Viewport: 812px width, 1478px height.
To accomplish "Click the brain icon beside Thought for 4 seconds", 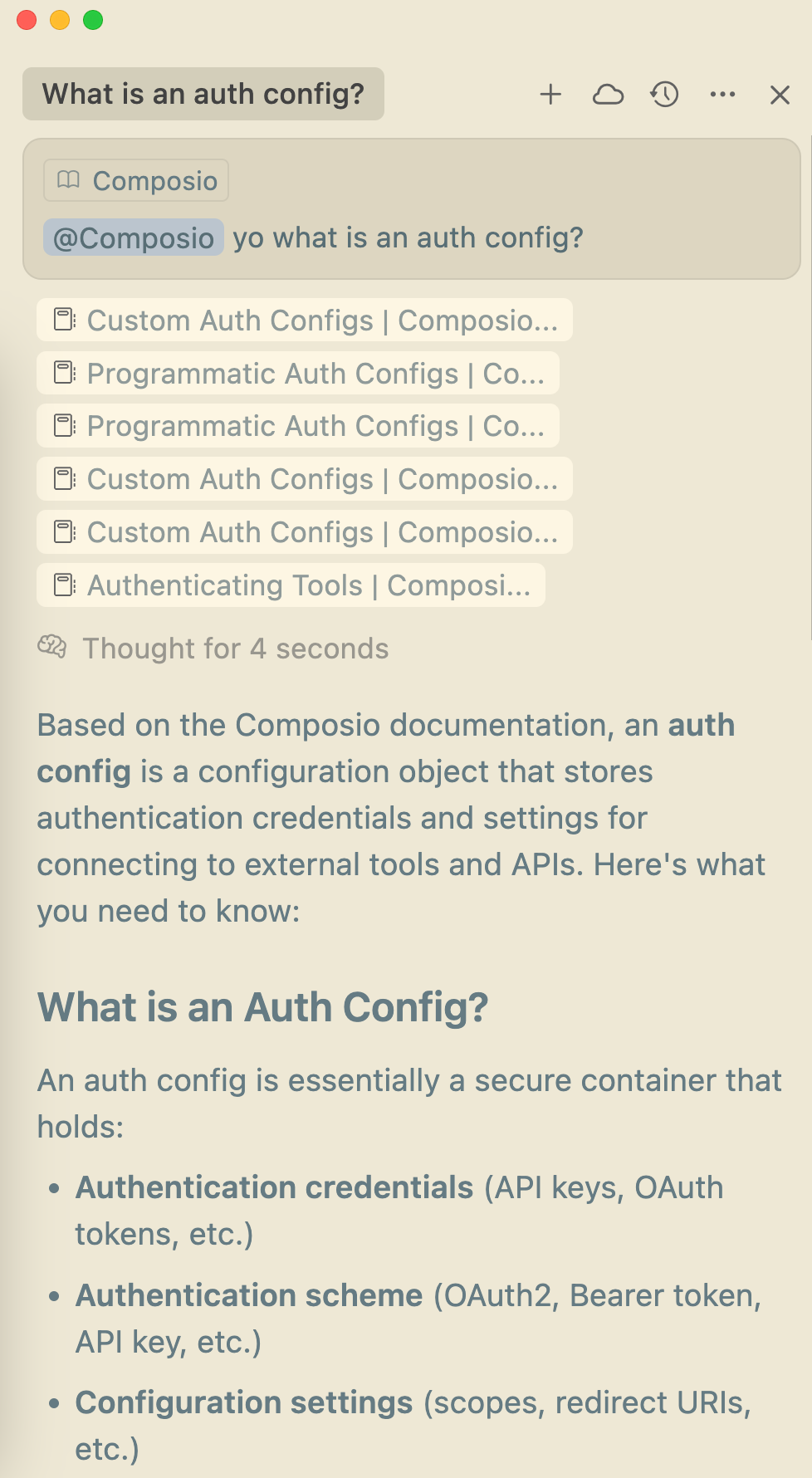I will (52, 648).
